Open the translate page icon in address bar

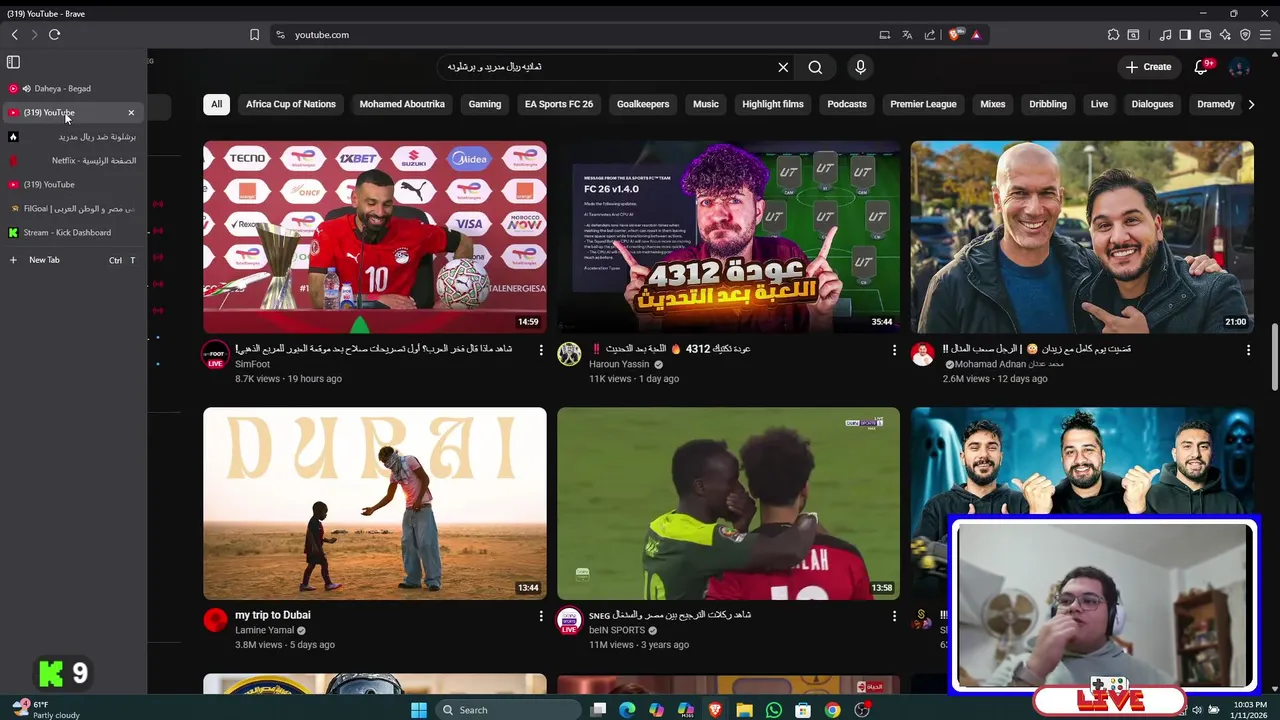pos(907,34)
